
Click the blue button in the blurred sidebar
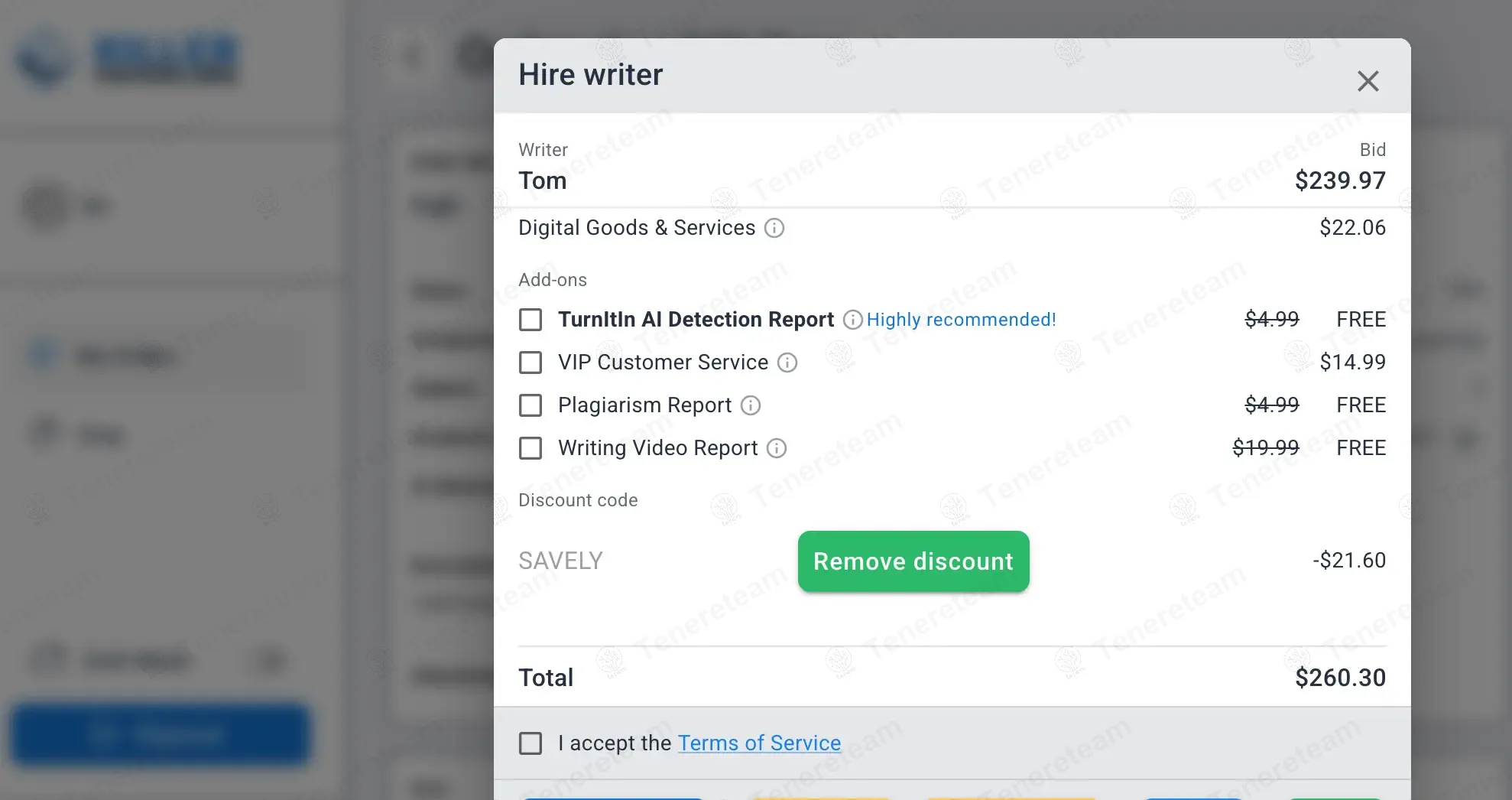161,734
